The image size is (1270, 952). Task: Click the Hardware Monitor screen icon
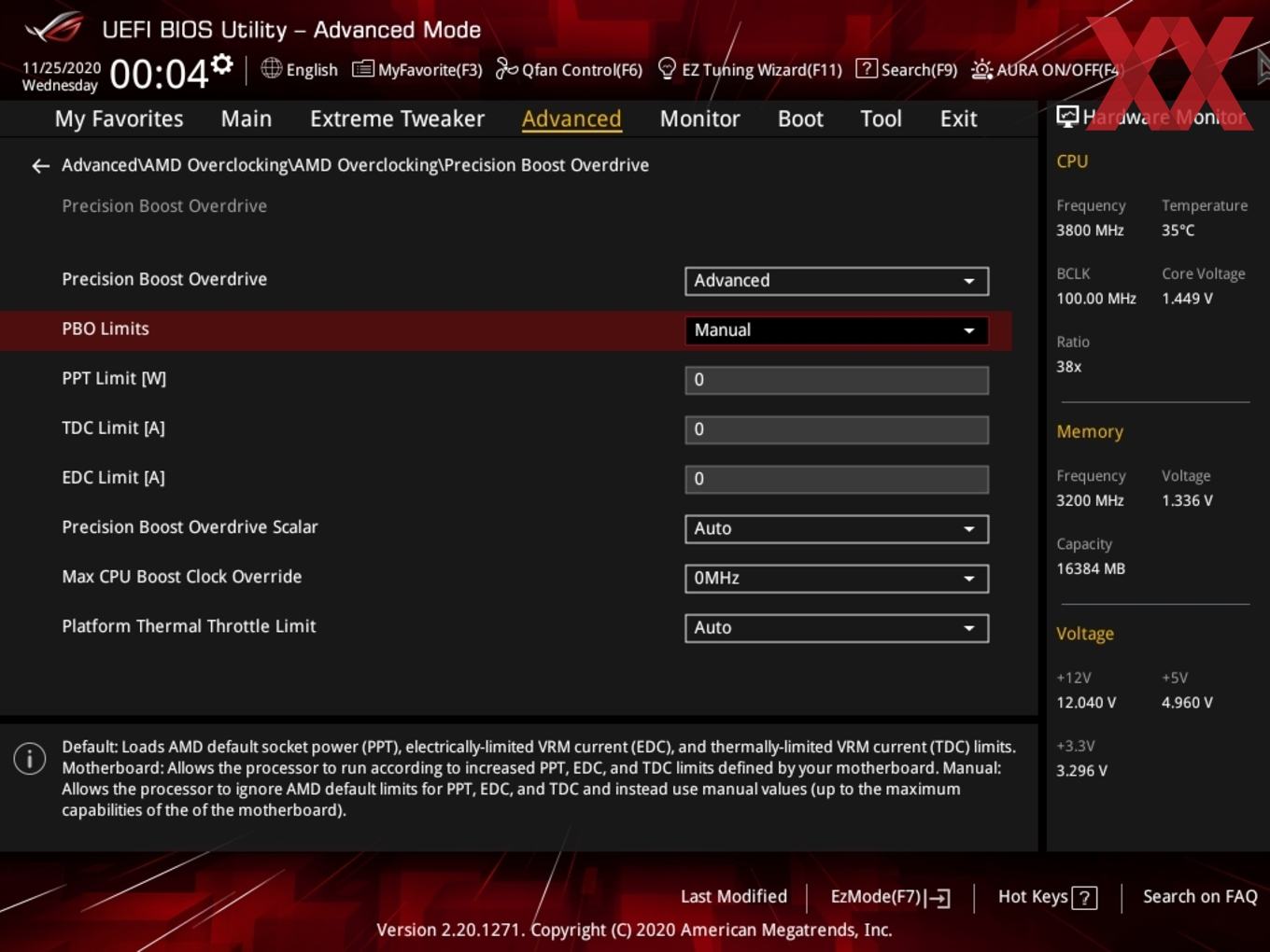click(1067, 117)
